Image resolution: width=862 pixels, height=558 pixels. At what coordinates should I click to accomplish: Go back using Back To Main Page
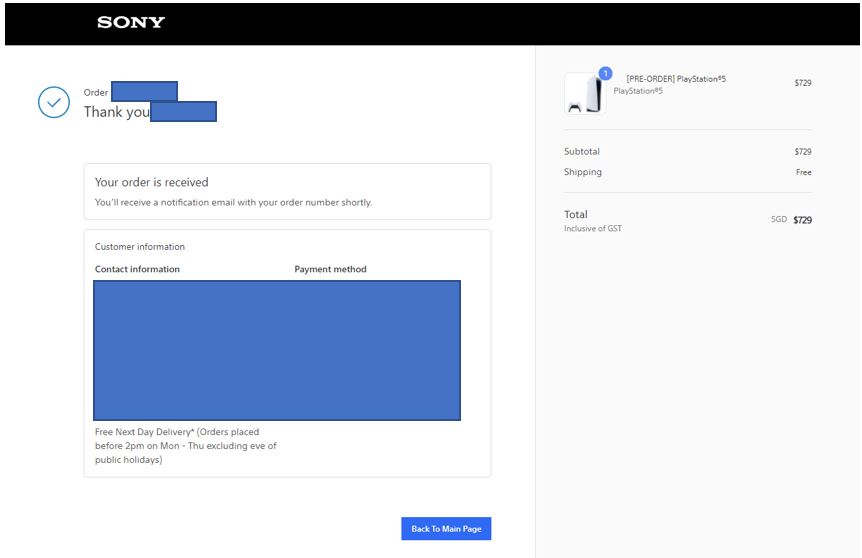[446, 528]
